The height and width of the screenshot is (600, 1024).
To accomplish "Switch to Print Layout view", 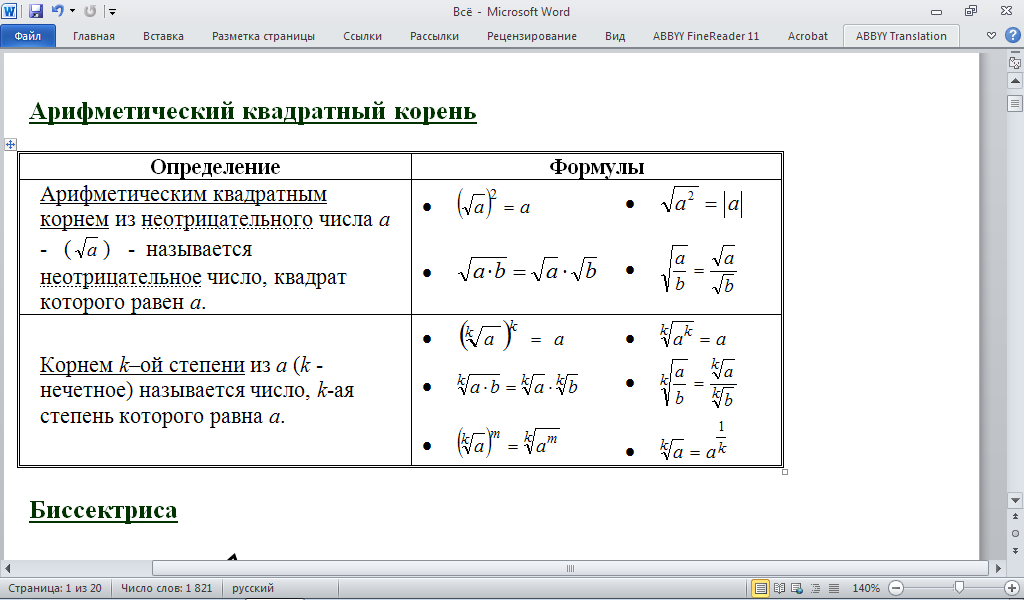I will (760, 588).
